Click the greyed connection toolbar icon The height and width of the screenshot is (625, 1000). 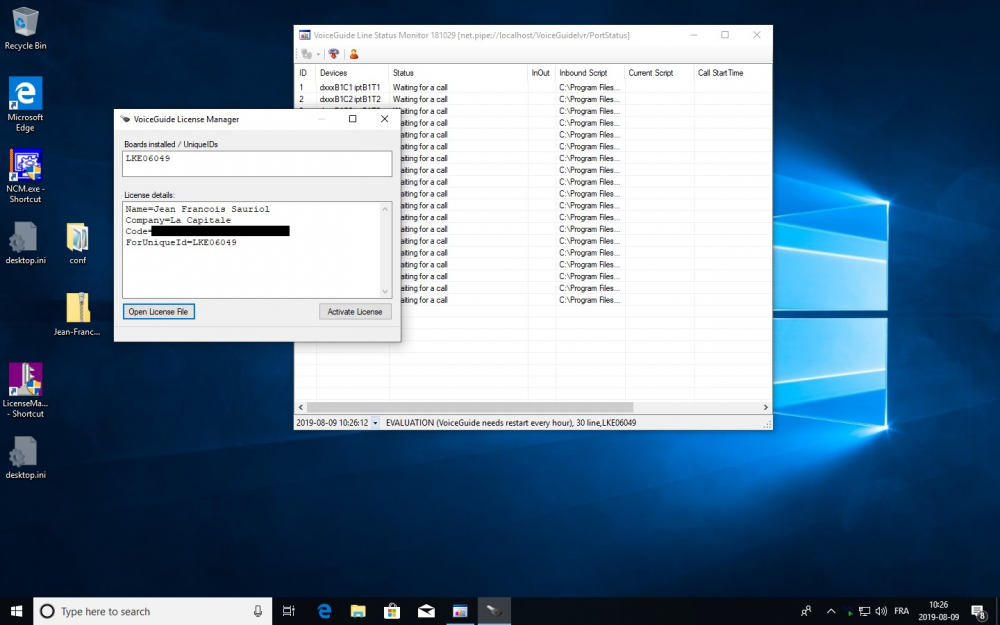pos(307,54)
